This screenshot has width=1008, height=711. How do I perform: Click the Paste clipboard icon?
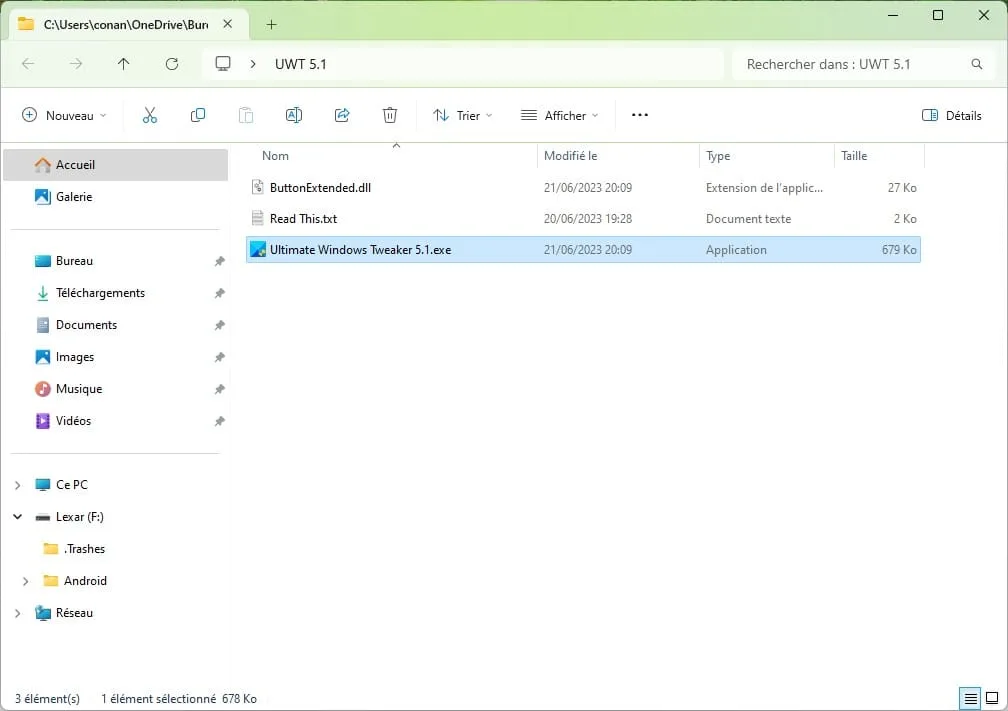click(246, 116)
